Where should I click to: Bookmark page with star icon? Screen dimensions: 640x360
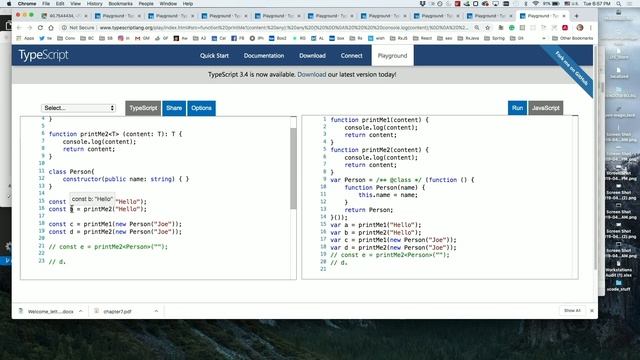click(x=487, y=28)
